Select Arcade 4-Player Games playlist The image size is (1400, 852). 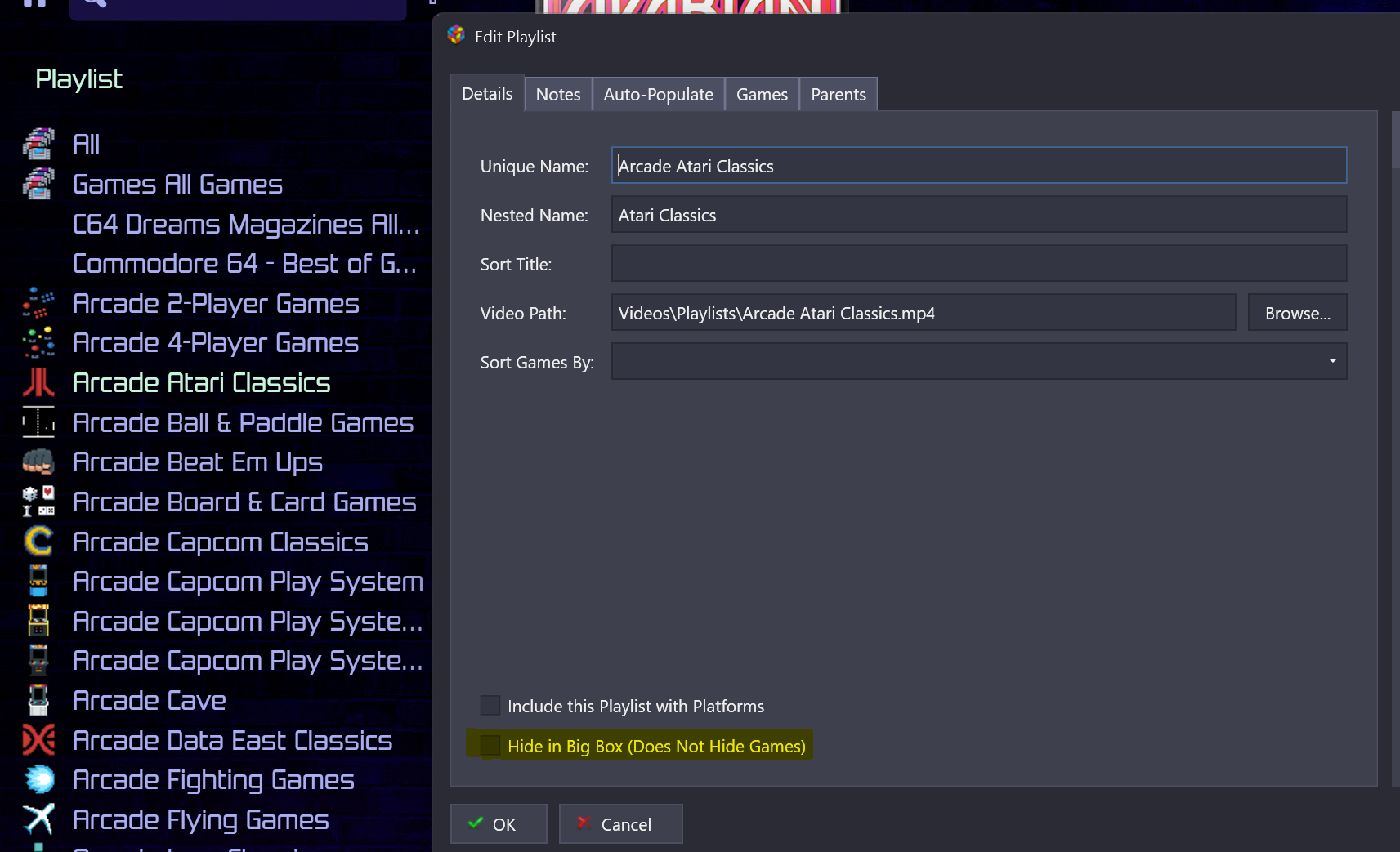(x=216, y=343)
